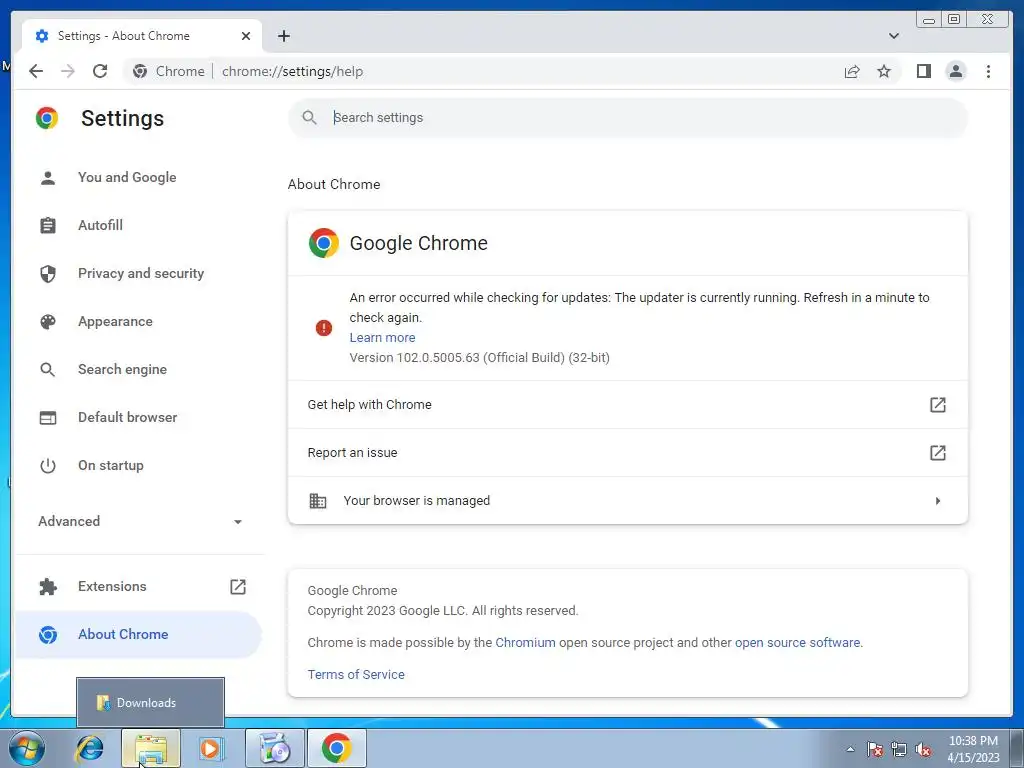Close the Settings - About Chrome tab
Screen dimensions: 1024x768
point(246,36)
